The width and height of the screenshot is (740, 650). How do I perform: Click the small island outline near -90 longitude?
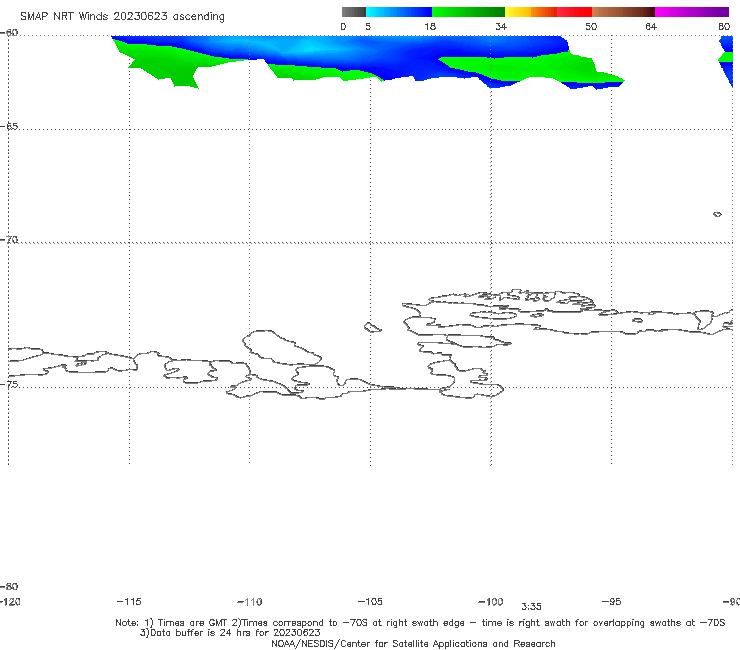pos(717,214)
